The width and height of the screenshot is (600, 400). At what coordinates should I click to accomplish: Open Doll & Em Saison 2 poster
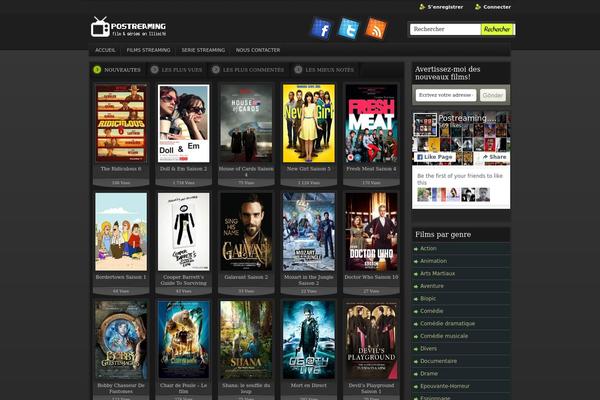184,123
